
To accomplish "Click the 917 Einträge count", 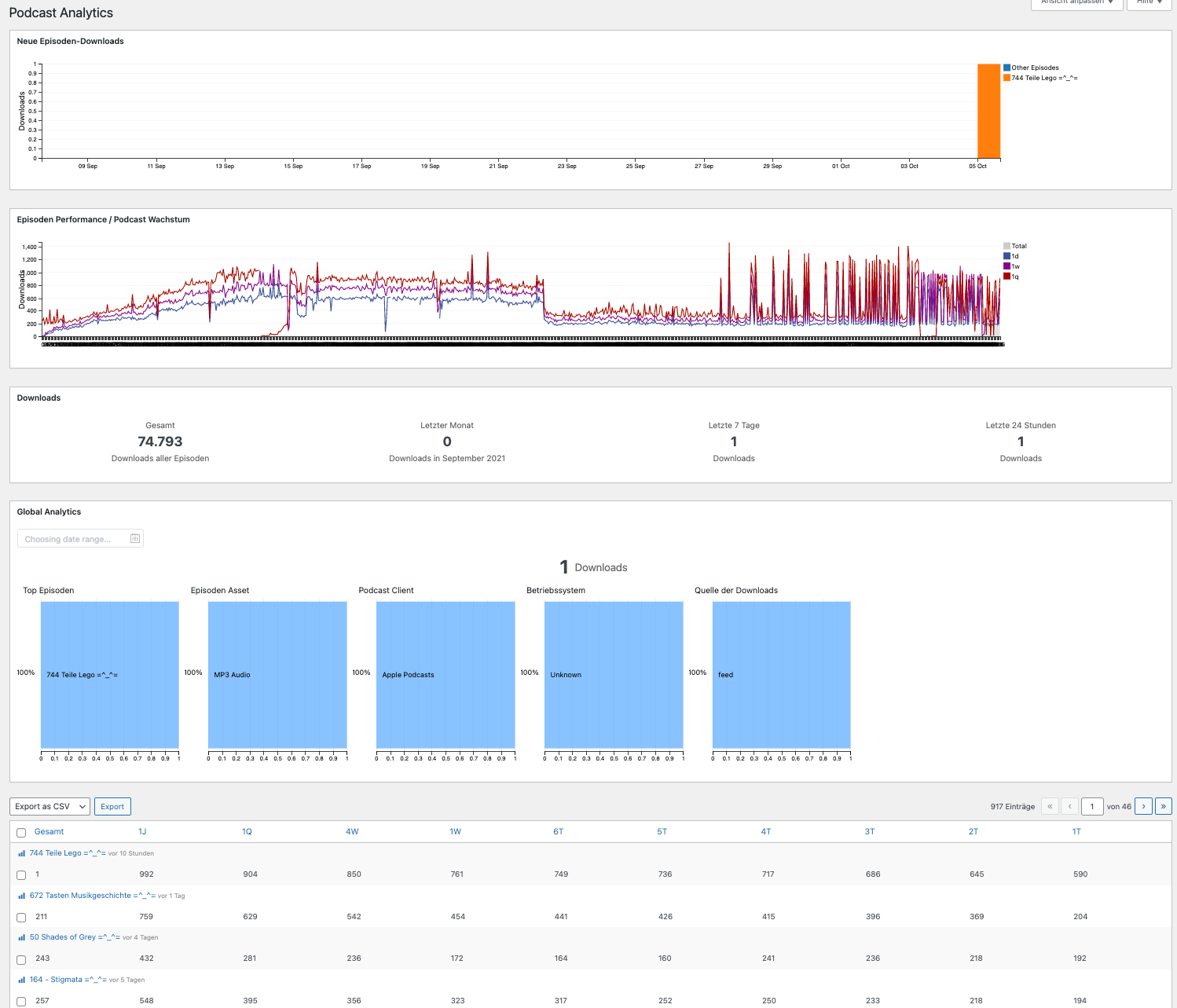I will pos(1012,807).
